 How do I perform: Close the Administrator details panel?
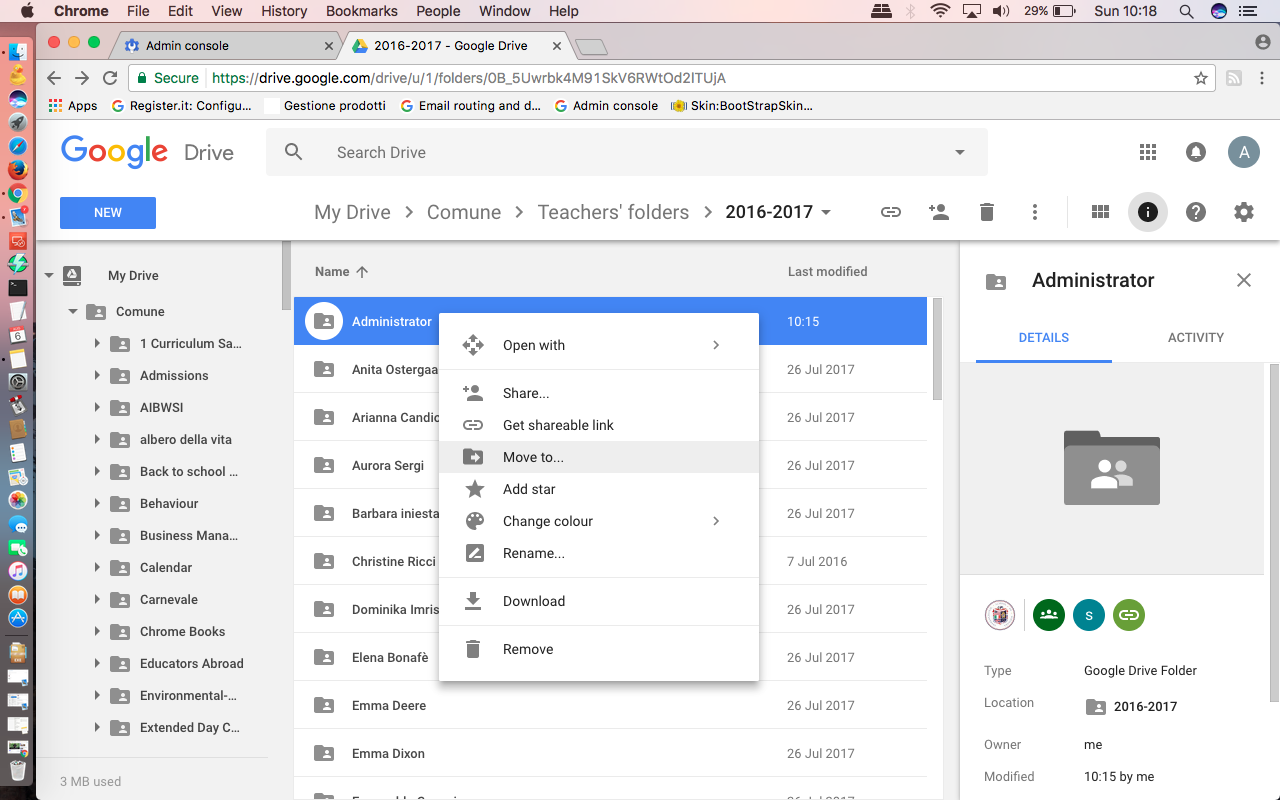[1244, 280]
